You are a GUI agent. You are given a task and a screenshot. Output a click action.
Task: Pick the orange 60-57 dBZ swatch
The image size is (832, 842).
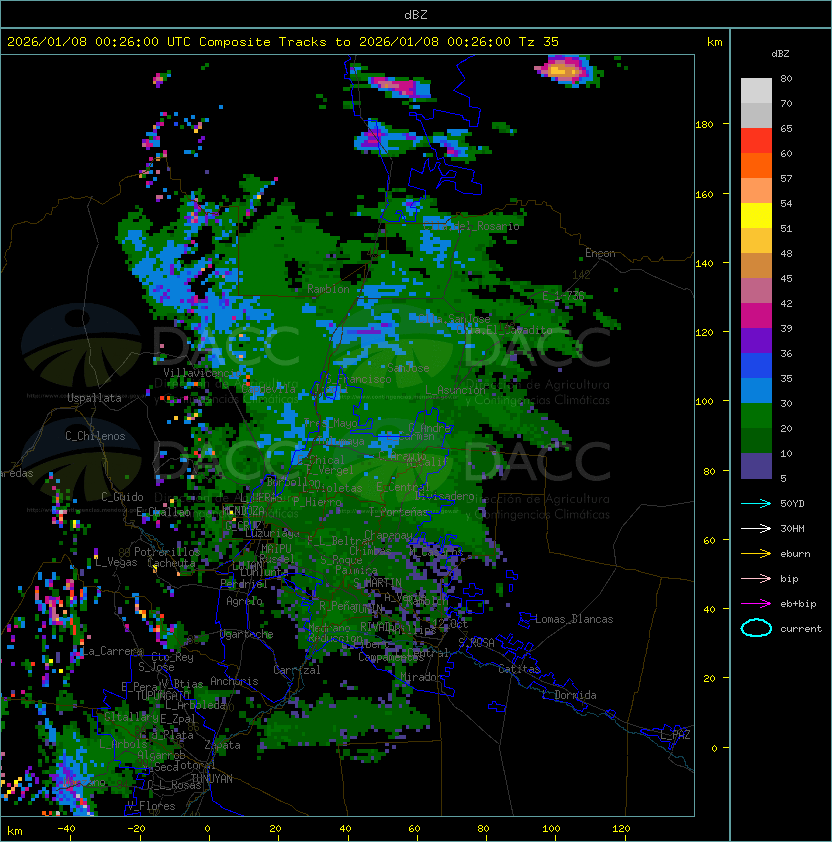click(756, 166)
